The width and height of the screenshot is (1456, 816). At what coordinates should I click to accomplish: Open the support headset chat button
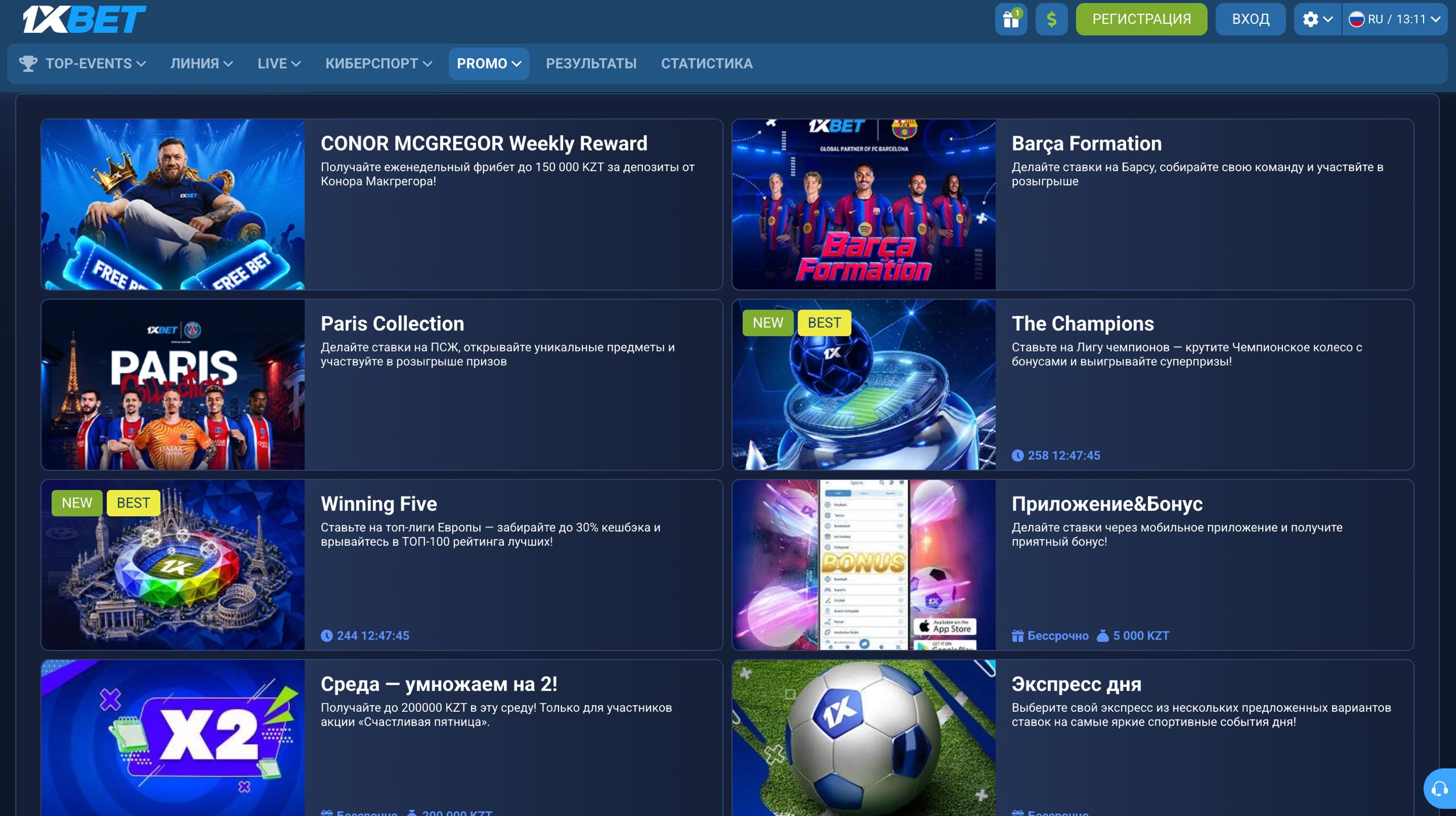[1440, 789]
